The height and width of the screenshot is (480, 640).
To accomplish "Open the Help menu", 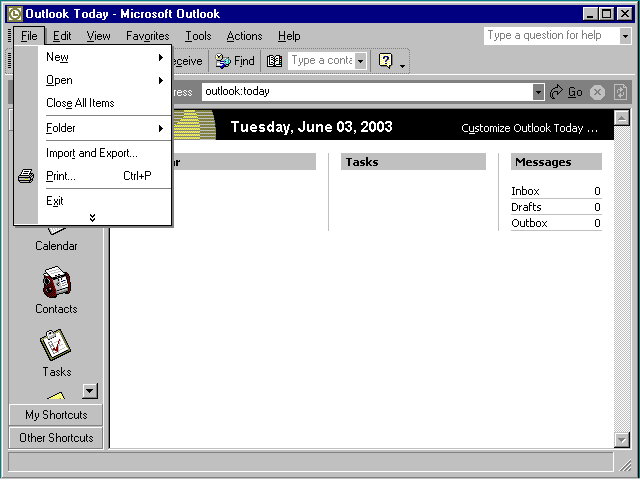I will (x=289, y=36).
